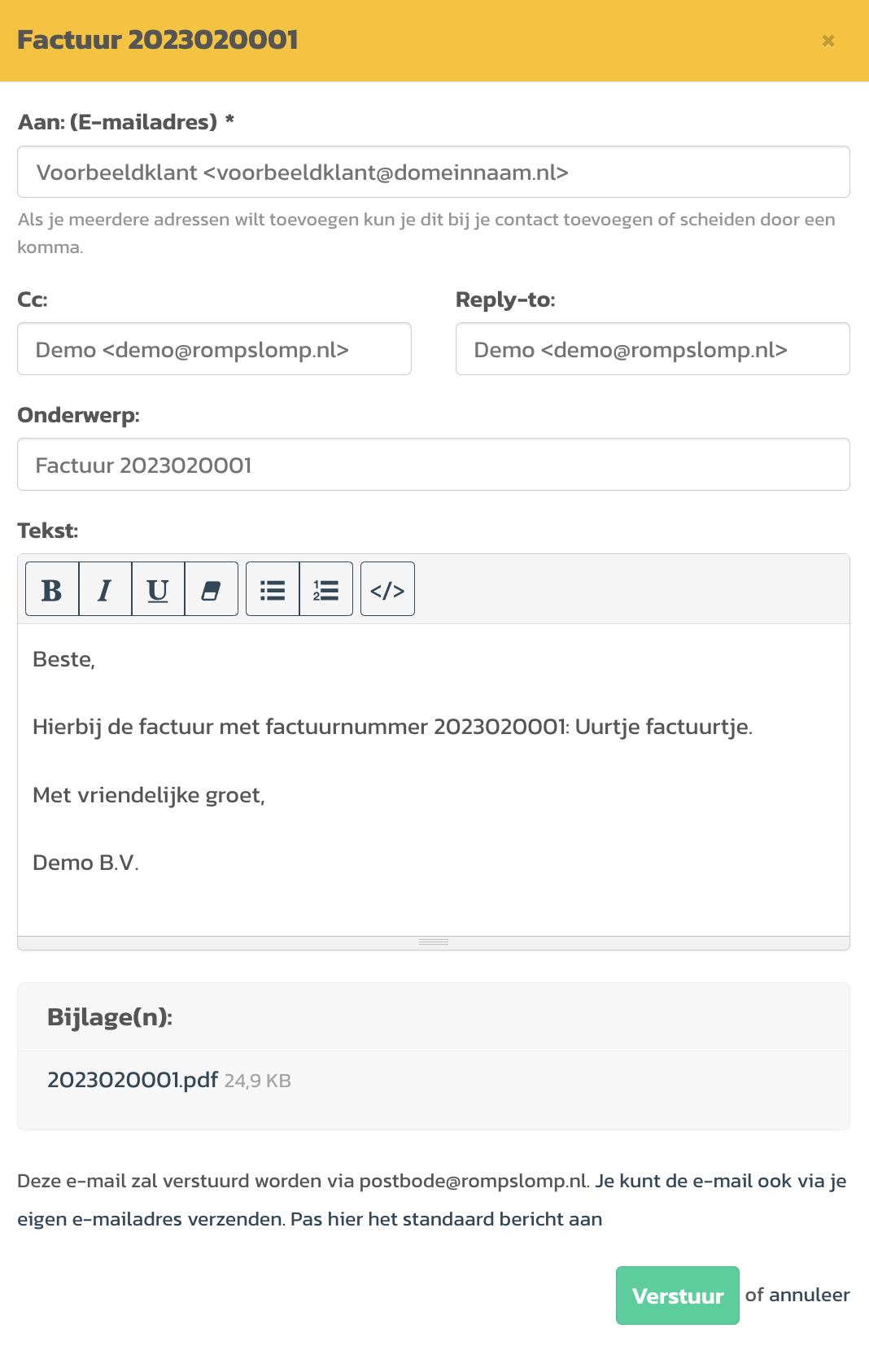
Task: Toggle italic formatting
Action: tap(104, 589)
